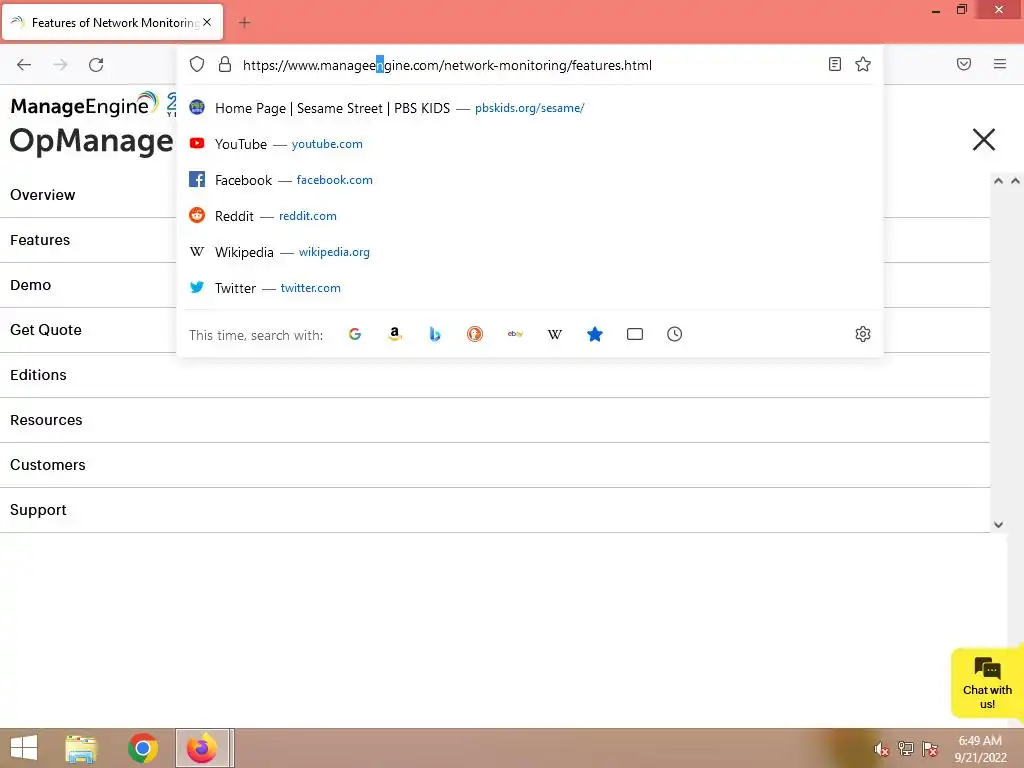
Task: Select the YouTube suggestion
Action: tap(530, 144)
